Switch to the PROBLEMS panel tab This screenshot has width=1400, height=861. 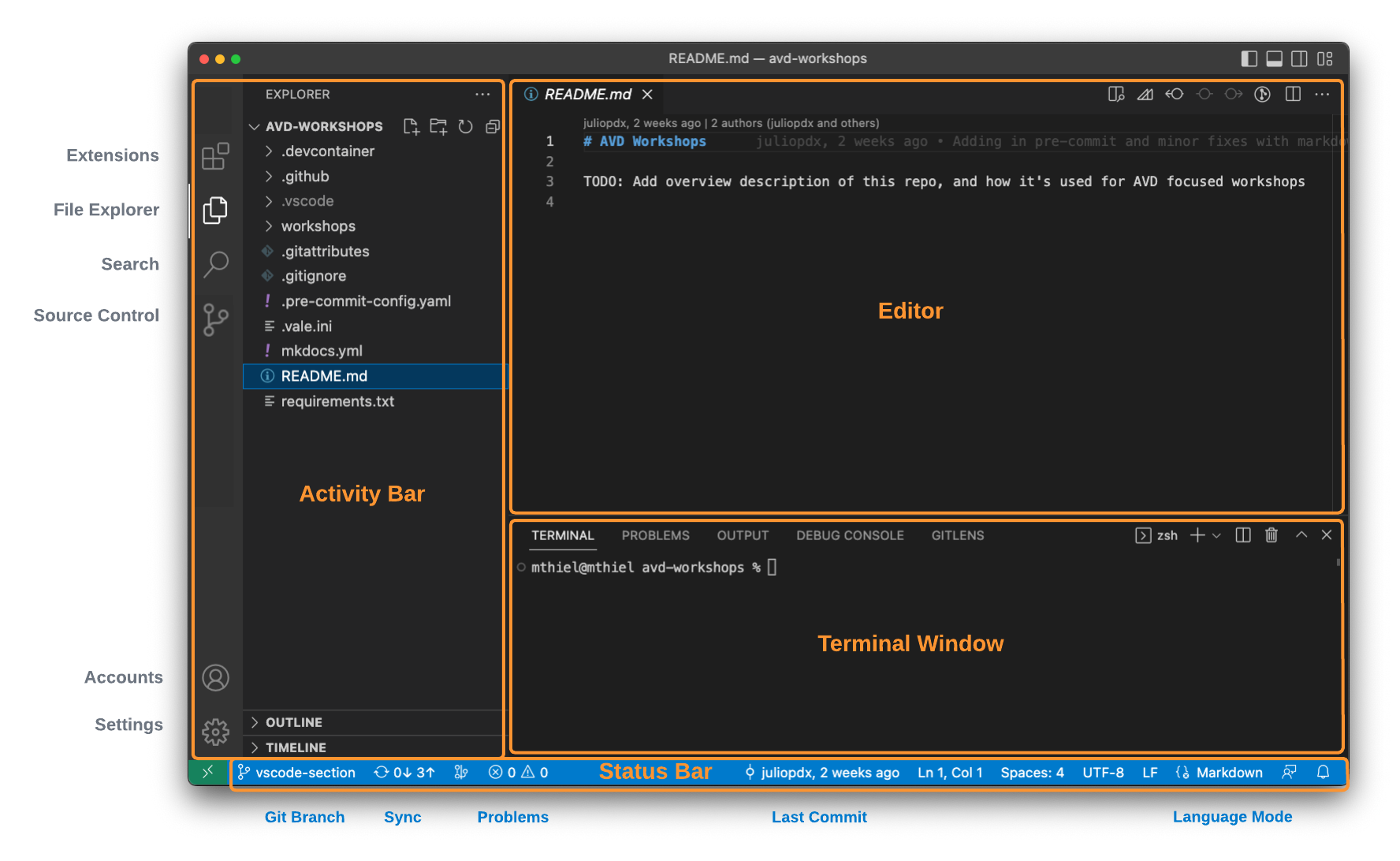click(655, 535)
